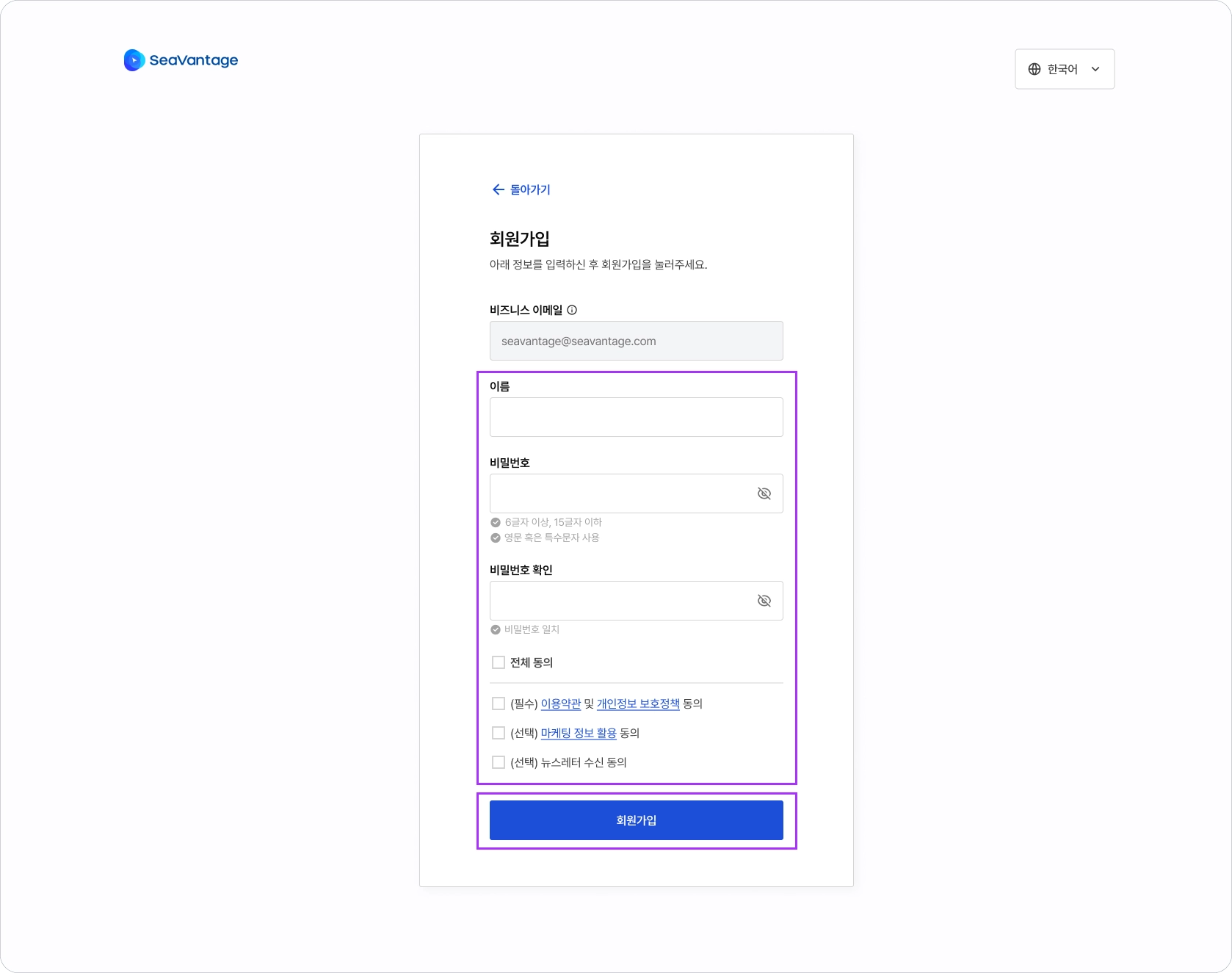The image size is (1232, 973).
Task: Tick the 뉴스레터 수신 동의 checkbox
Action: click(499, 762)
